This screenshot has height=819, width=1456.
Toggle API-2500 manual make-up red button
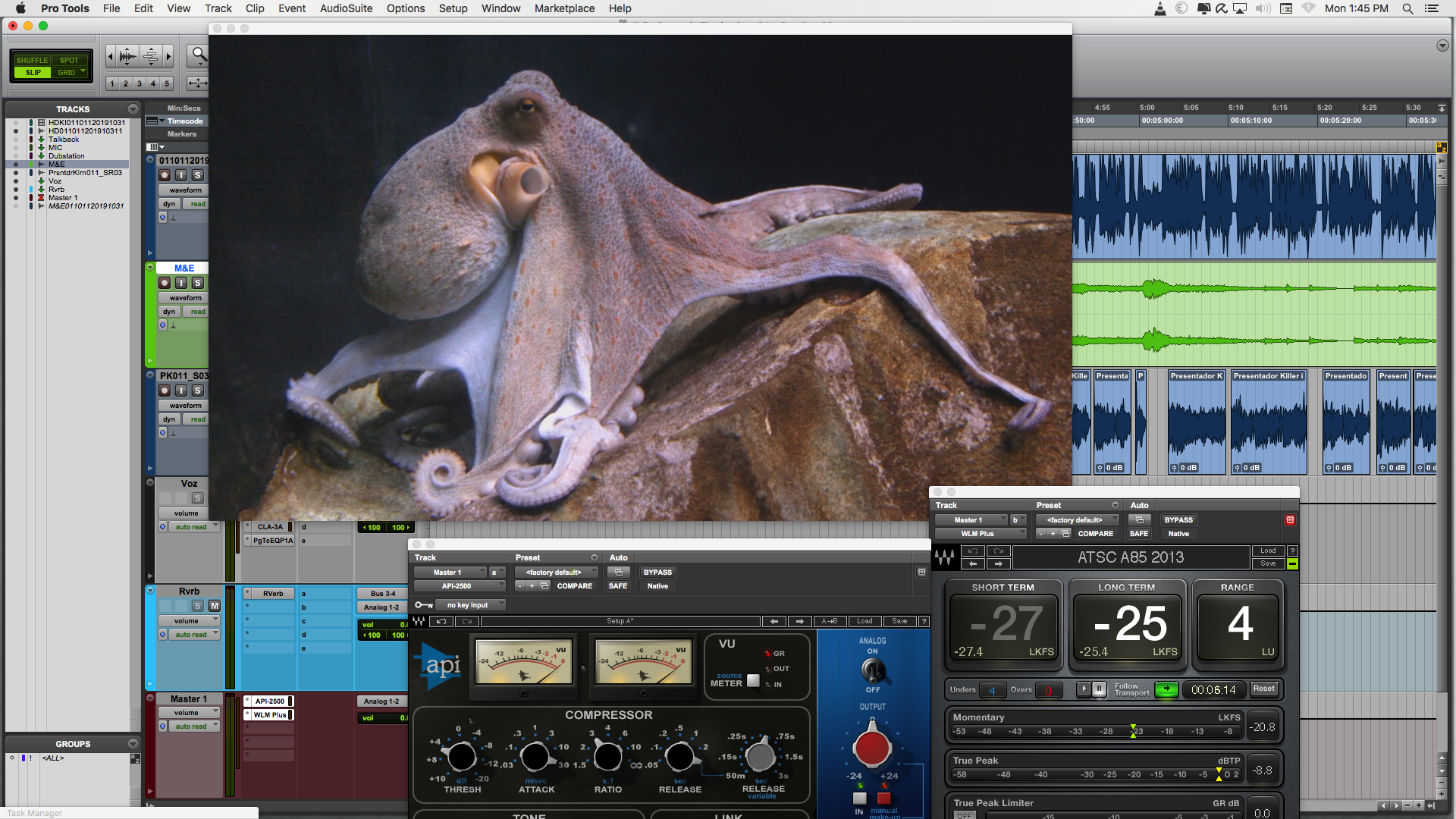[x=884, y=799]
